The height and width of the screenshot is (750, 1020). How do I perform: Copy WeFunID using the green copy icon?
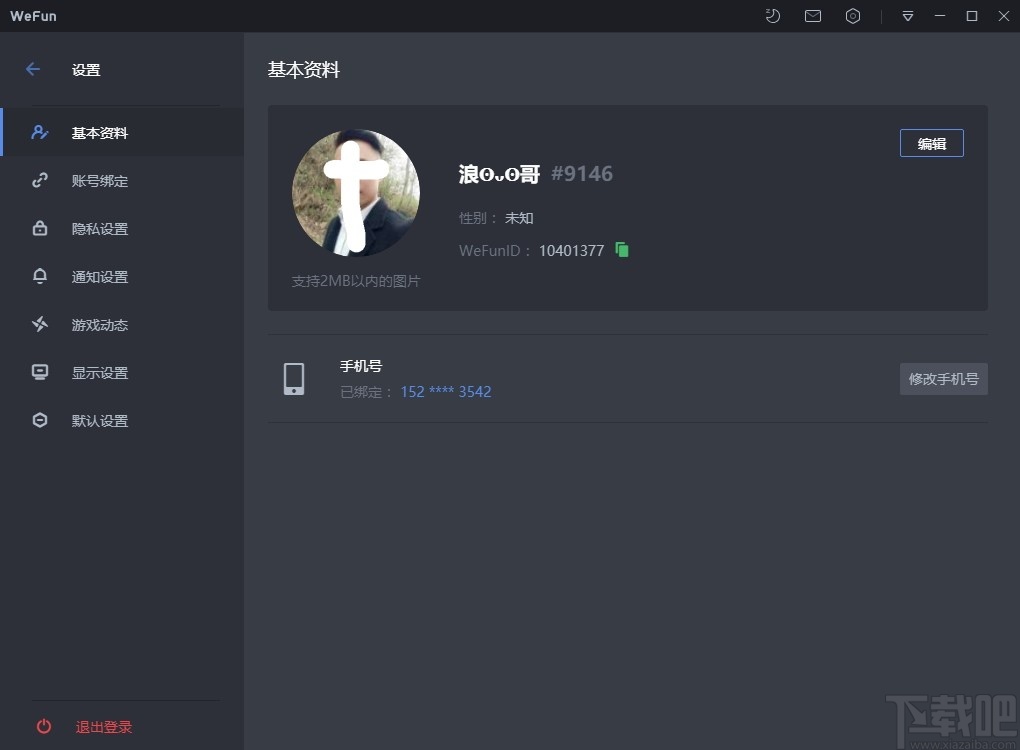tap(621, 250)
